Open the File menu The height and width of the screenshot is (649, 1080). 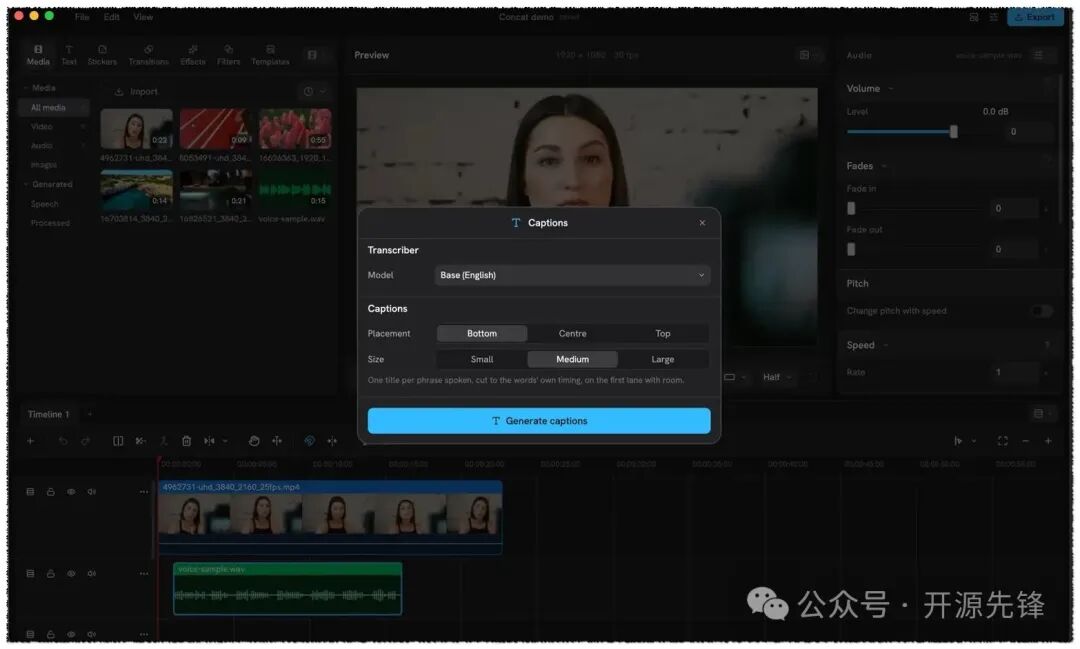pyautogui.click(x=82, y=17)
